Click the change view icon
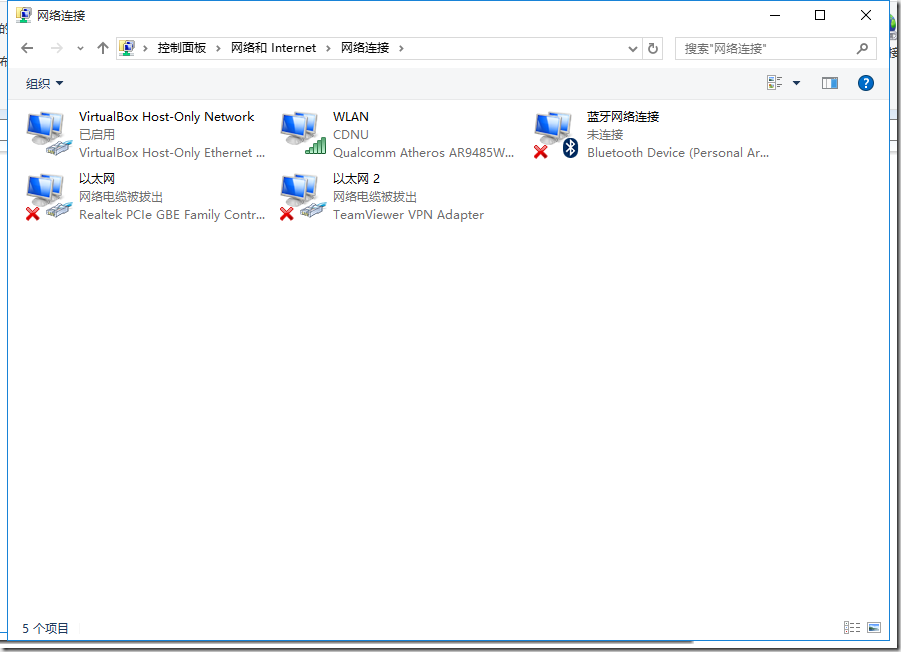901x652 pixels. click(775, 83)
